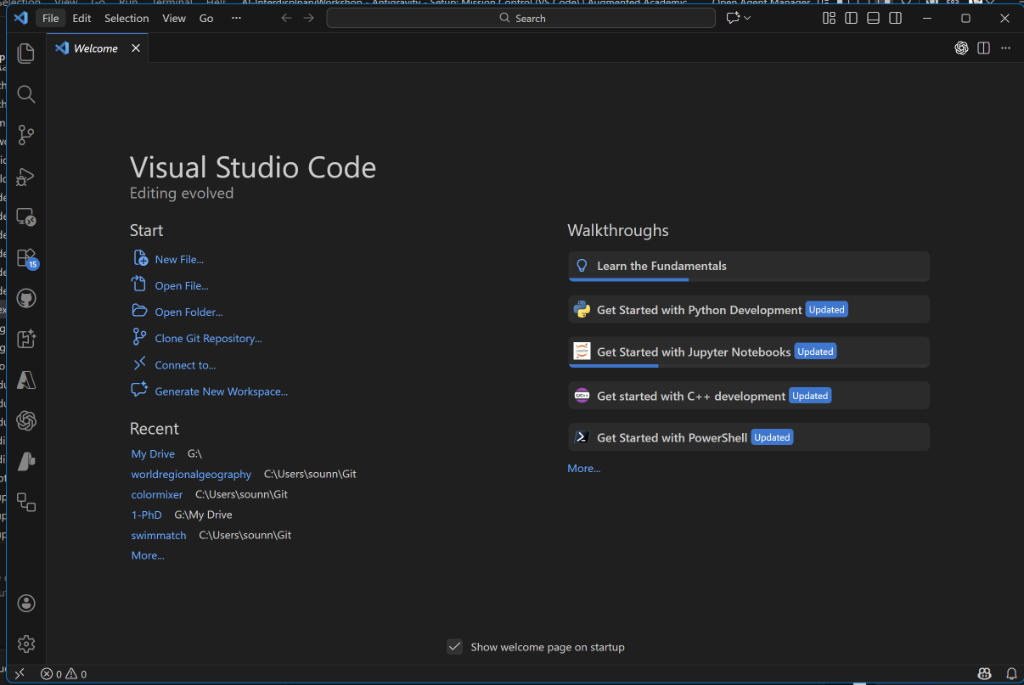Open the Remote Explorer view
Image resolution: width=1024 pixels, height=685 pixels.
[x=26, y=217]
